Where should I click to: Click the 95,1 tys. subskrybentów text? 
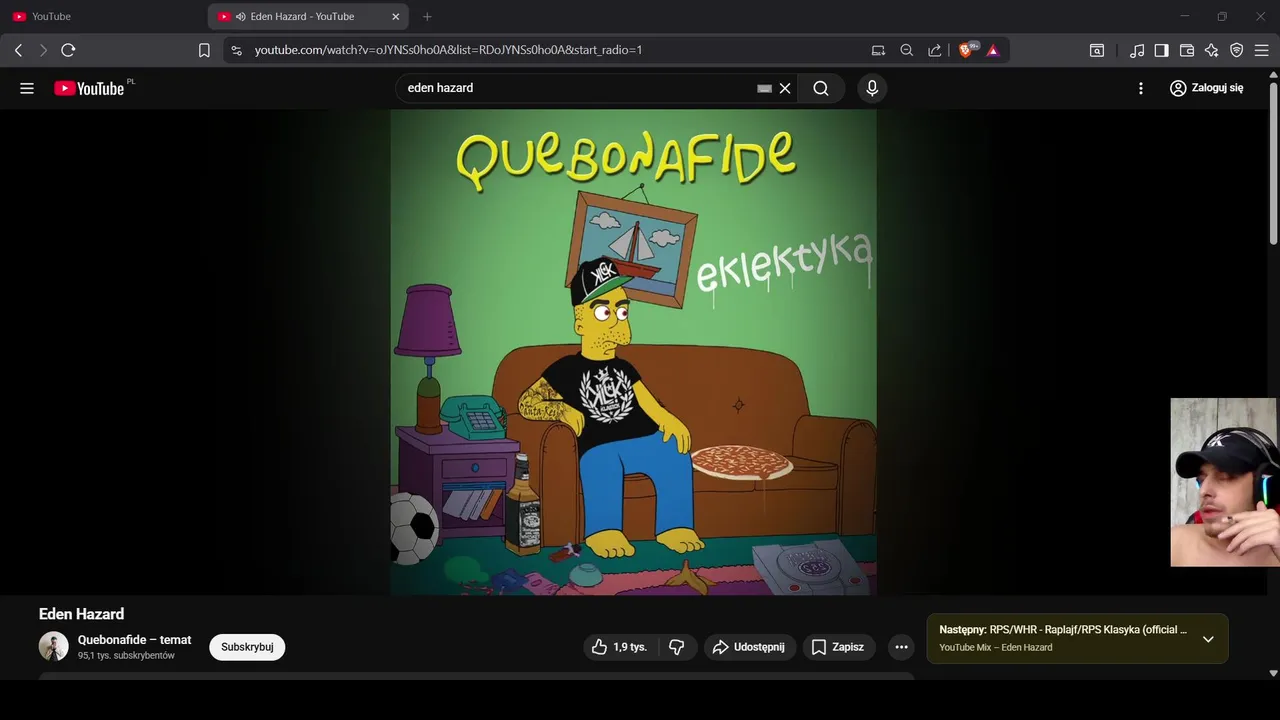126,656
